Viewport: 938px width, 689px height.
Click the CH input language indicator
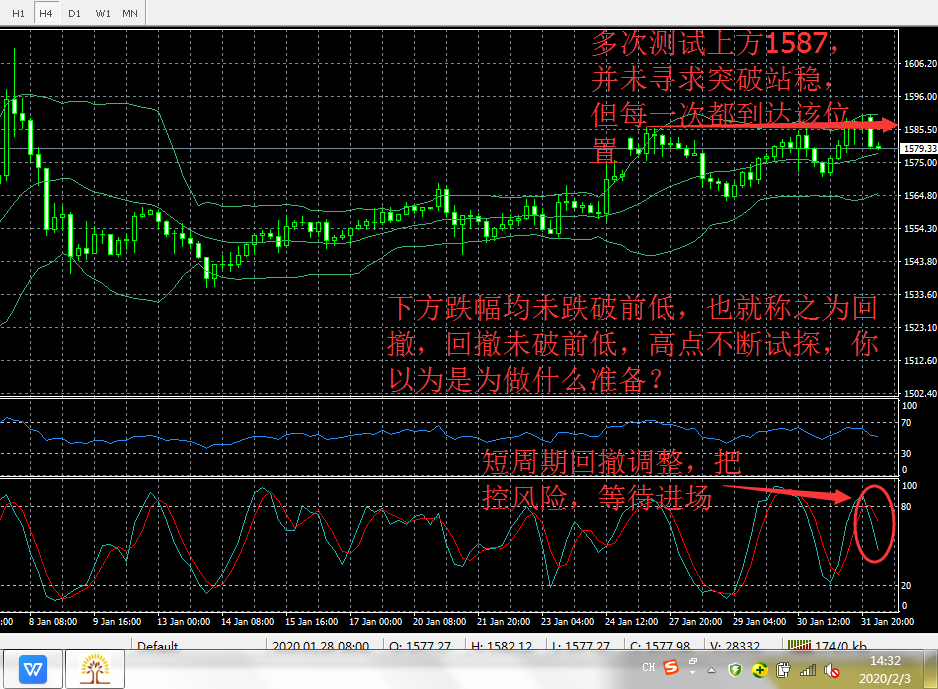(648, 667)
